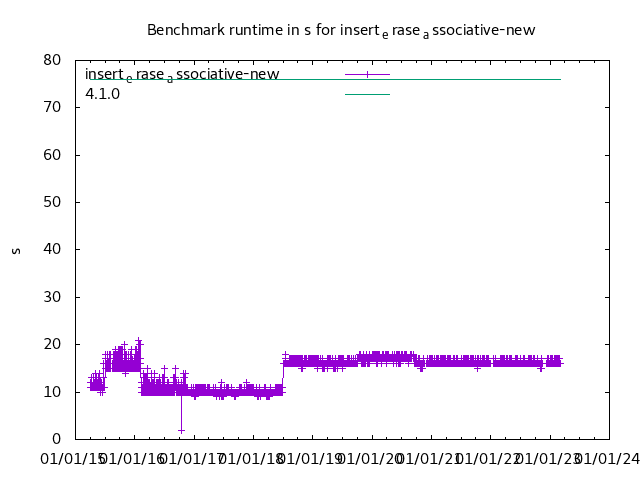Screen dimensions: 640x480
Task: Click the y-axis unit label "s"
Action: pos(16,250)
